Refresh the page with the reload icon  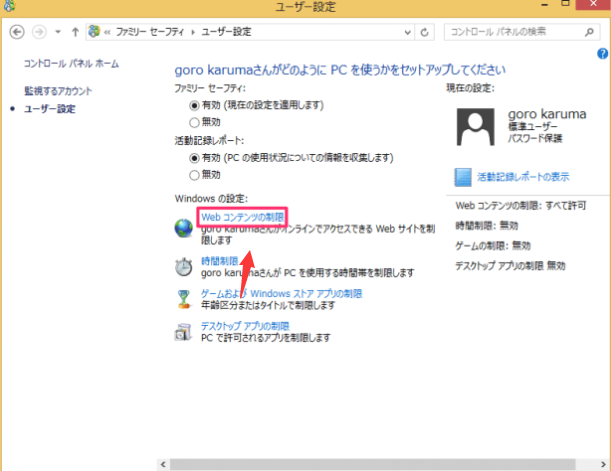point(425,32)
